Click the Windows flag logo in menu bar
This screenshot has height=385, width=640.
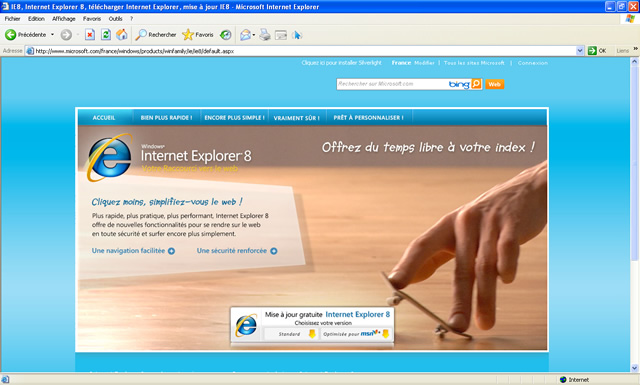click(x=630, y=19)
